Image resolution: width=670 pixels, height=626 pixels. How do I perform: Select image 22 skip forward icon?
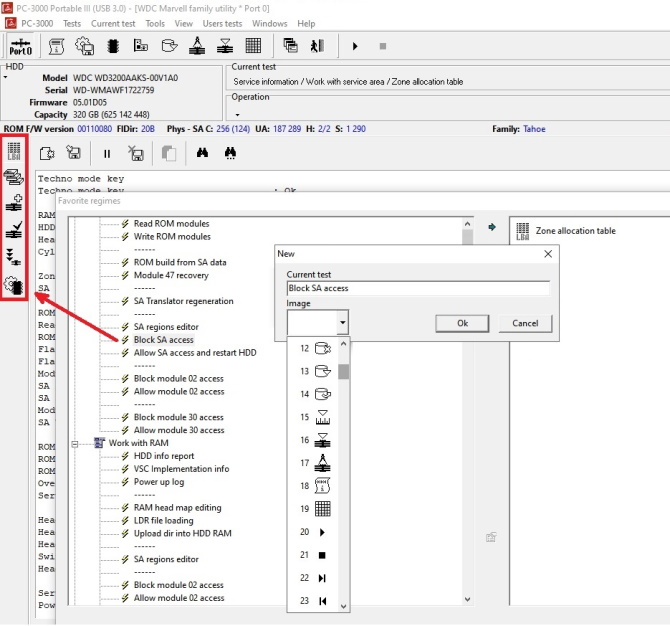[x=316, y=578]
